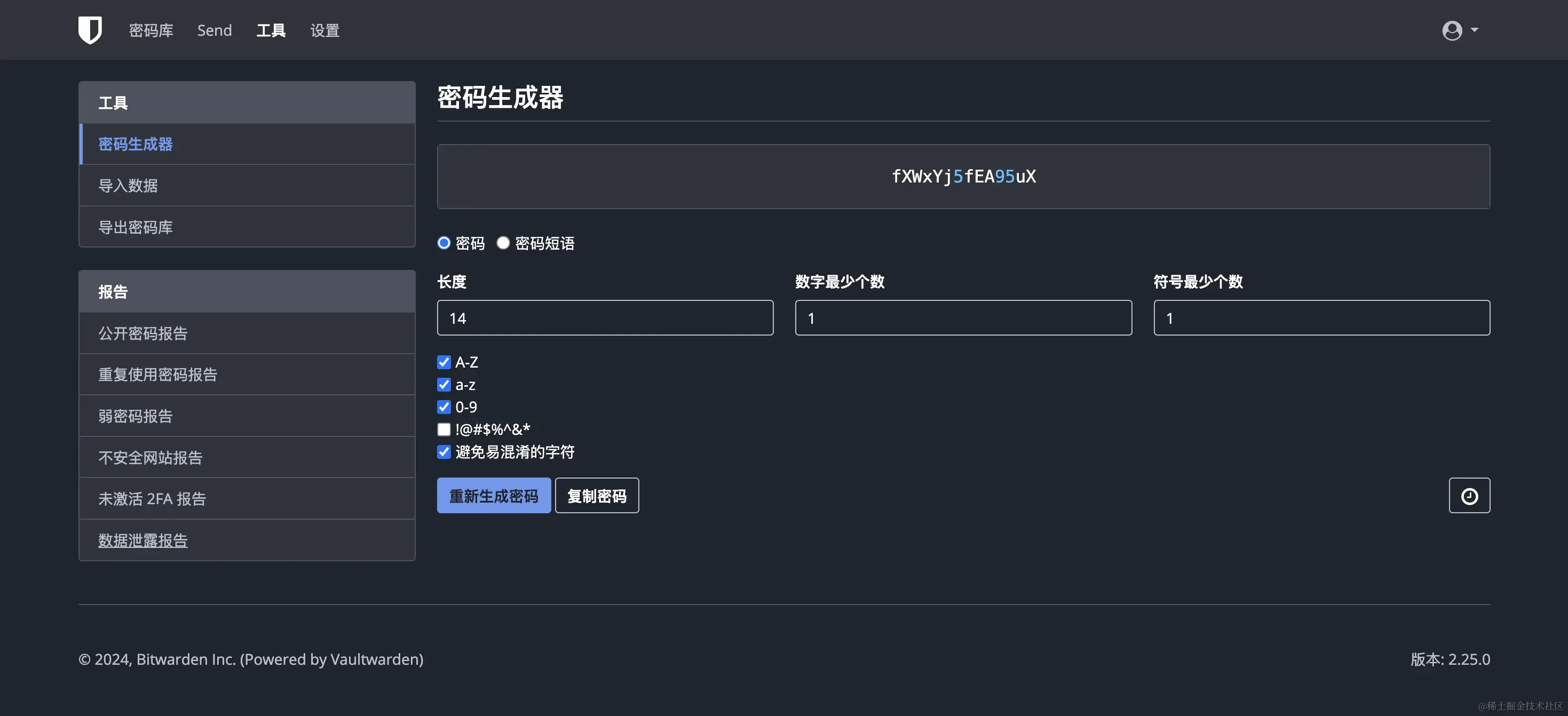Image resolution: width=1568 pixels, height=716 pixels.
Task: Uncheck the A-Z uppercase checkbox
Action: (x=444, y=362)
